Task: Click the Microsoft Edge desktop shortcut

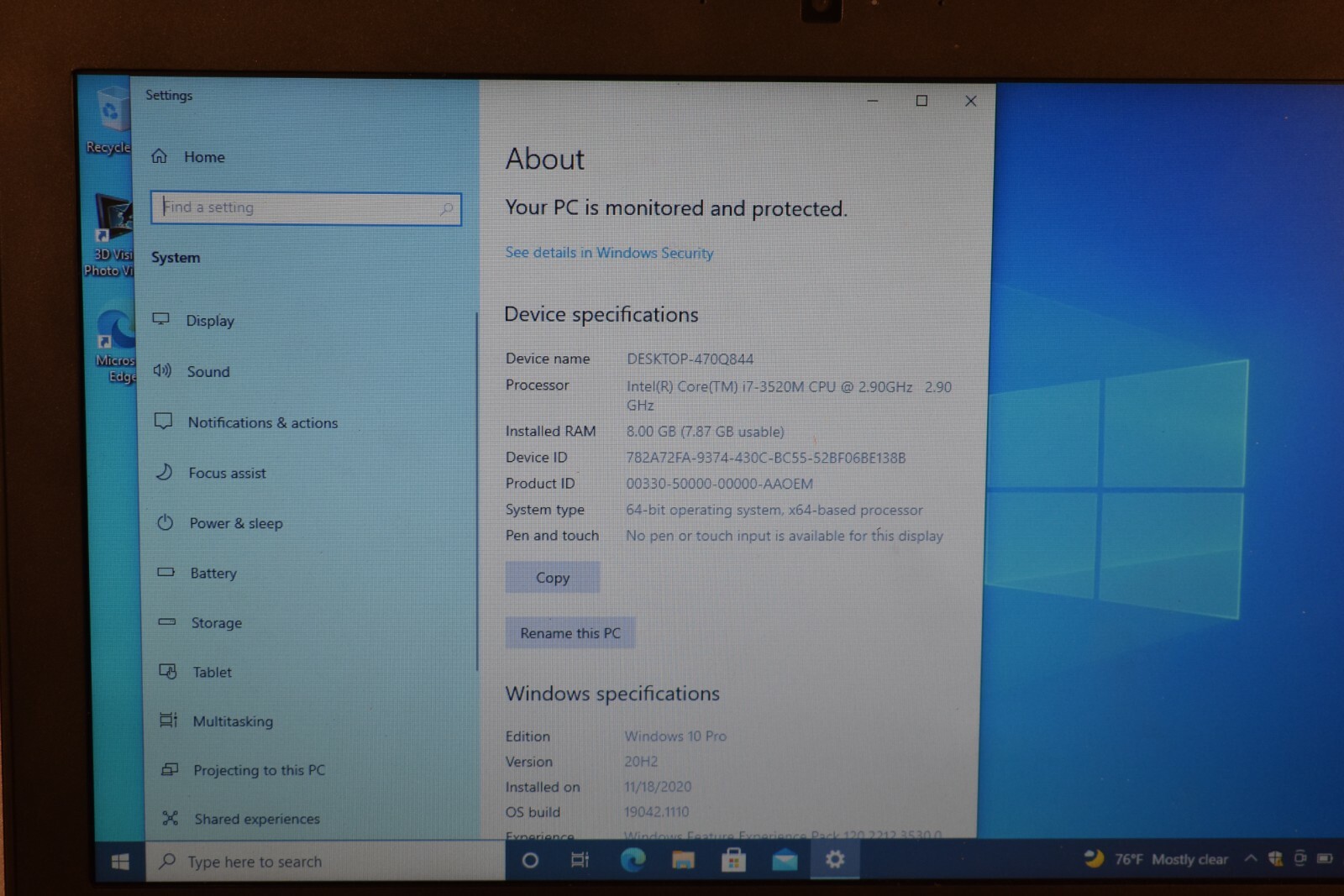Action: pos(117,347)
